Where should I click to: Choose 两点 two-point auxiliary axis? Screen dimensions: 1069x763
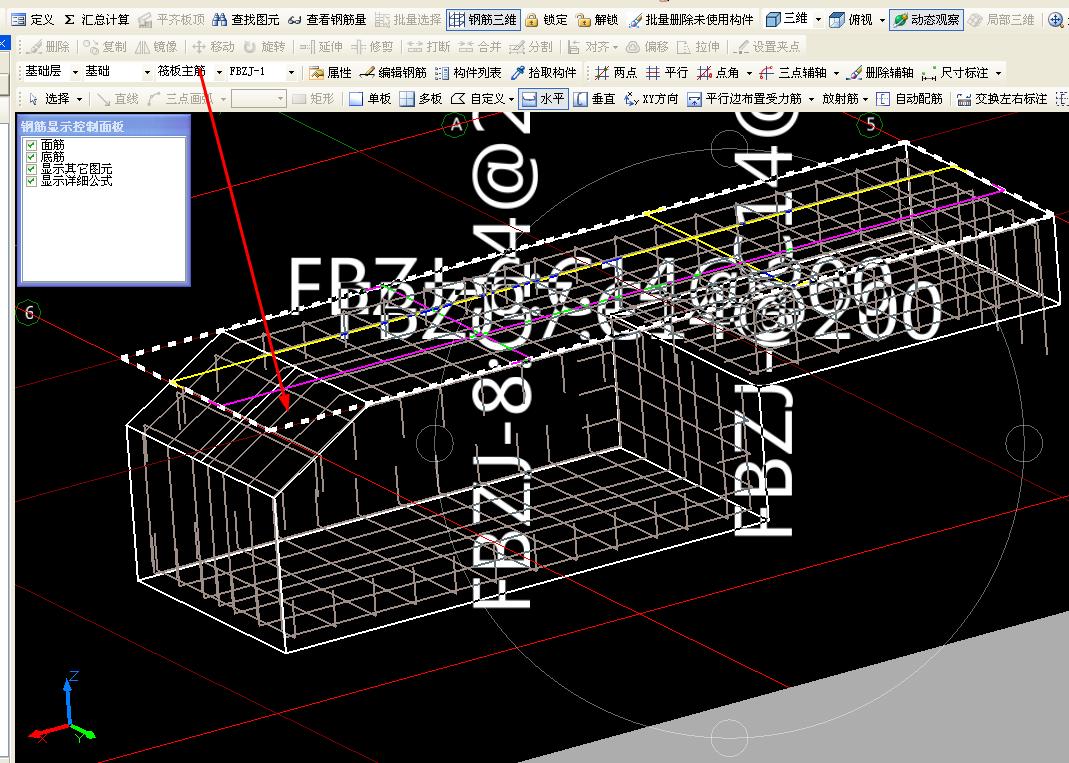[x=616, y=72]
